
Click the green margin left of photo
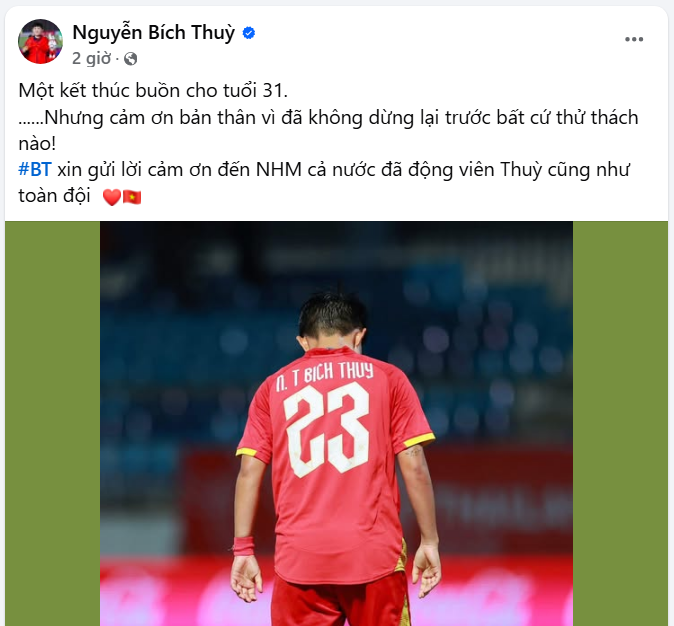click(x=52, y=423)
